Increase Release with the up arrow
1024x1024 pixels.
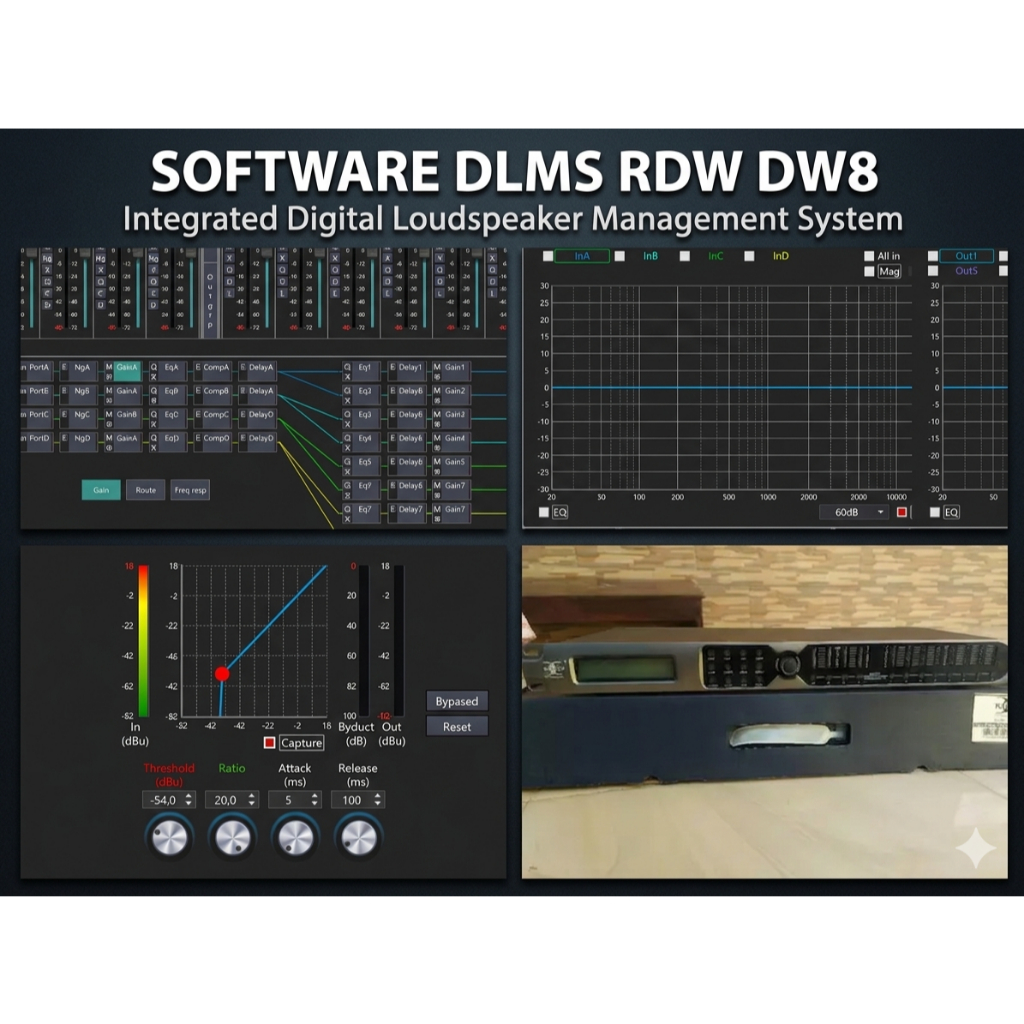377,796
